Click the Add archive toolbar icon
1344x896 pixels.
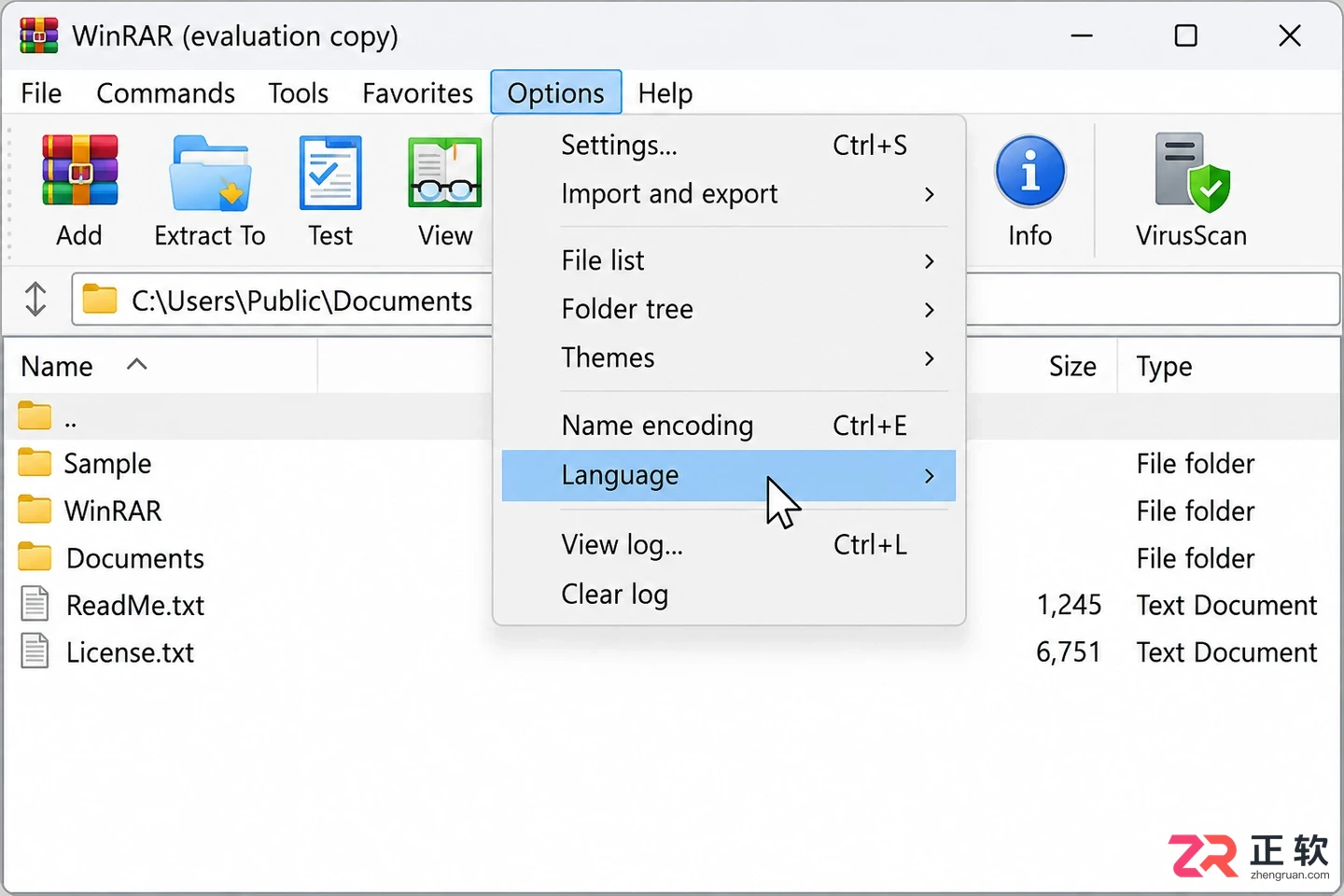(79, 170)
